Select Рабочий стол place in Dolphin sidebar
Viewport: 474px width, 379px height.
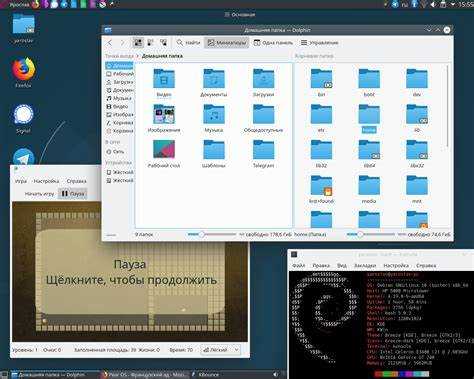[119, 74]
